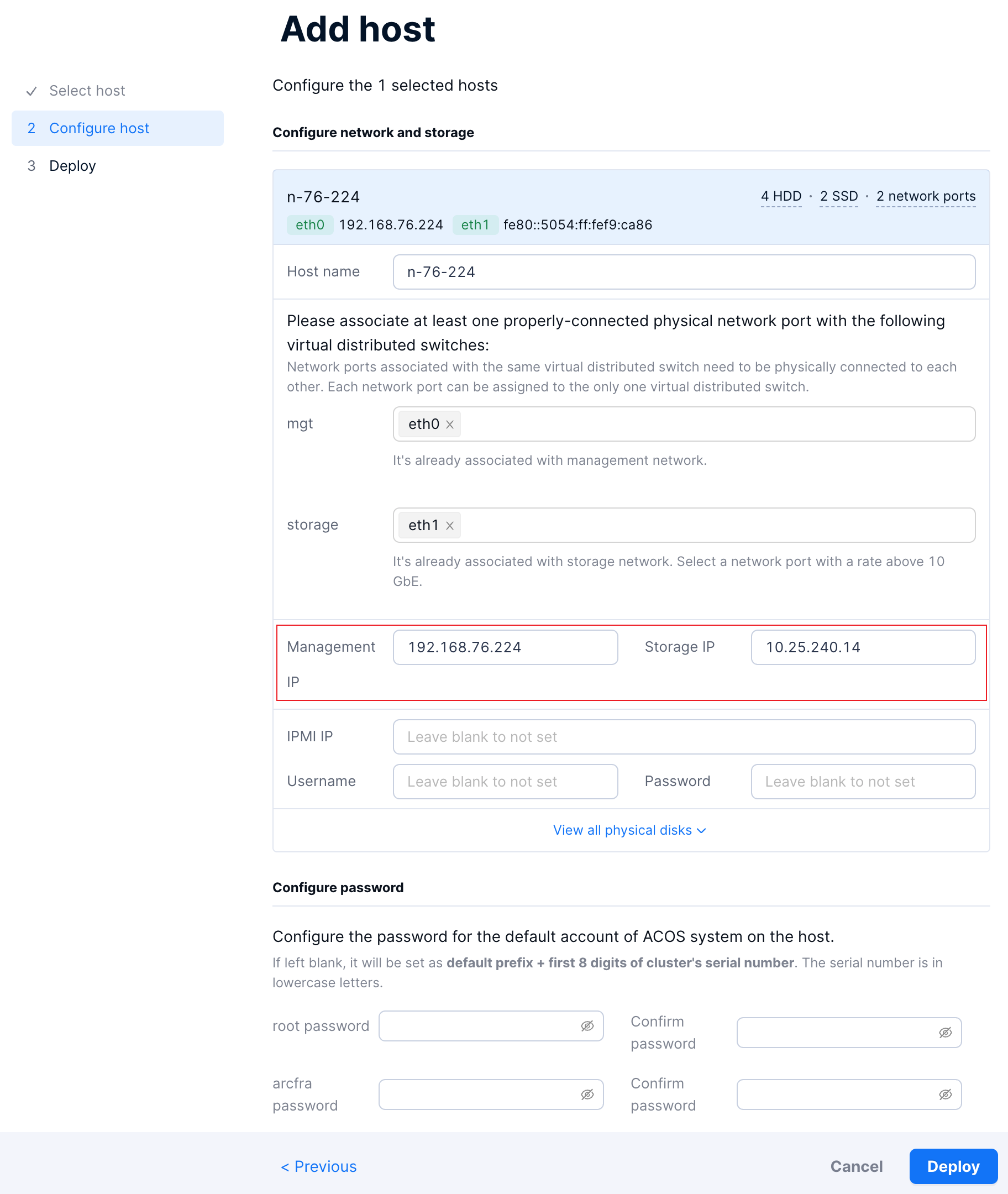Expand View all physical disks
The height and width of the screenshot is (1194, 1008).
pyautogui.click(x=629, y=830)
